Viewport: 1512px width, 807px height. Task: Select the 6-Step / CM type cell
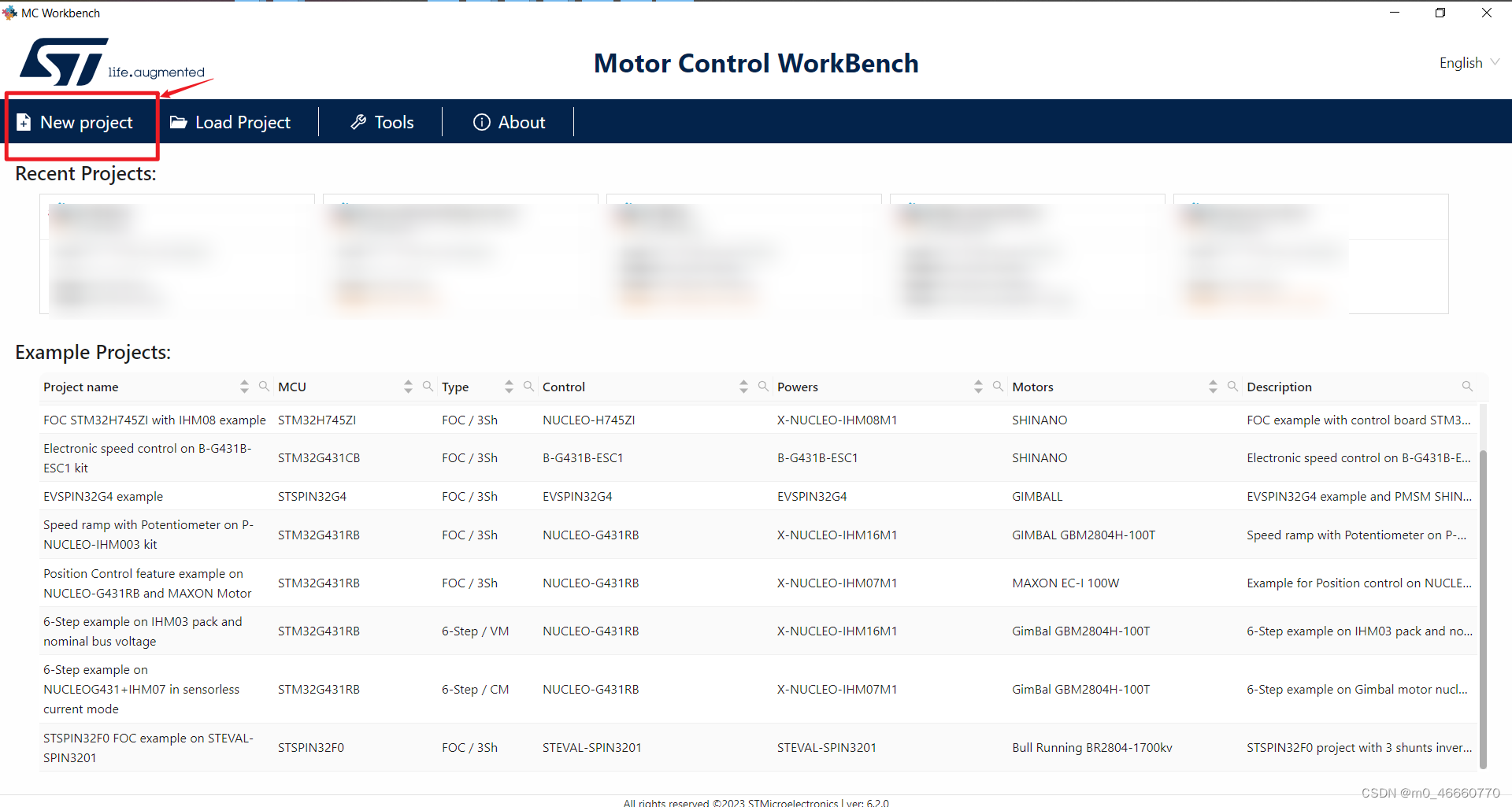[x=475, y=689]
